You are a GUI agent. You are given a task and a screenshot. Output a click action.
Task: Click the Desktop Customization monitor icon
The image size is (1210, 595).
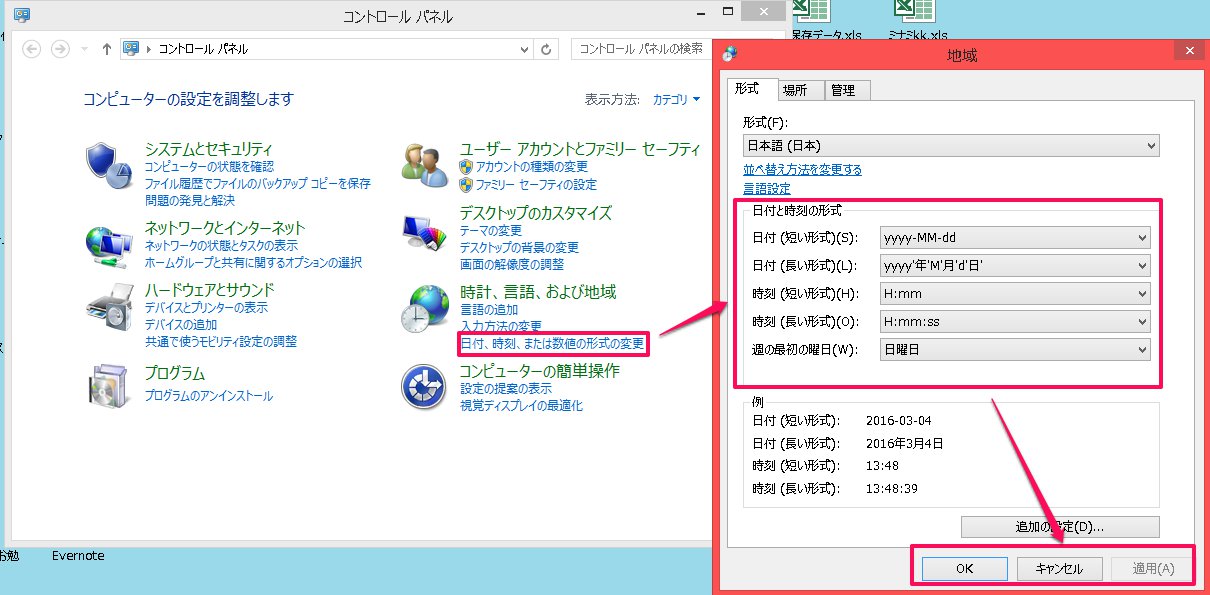coord(424,236)
